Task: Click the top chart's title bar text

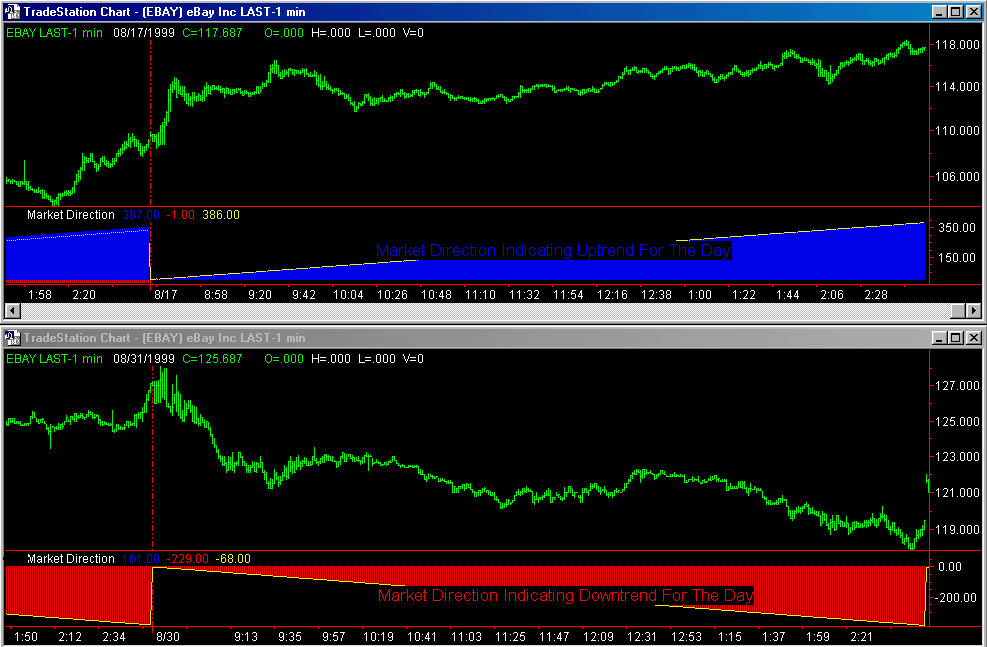Action: point(164,11)
